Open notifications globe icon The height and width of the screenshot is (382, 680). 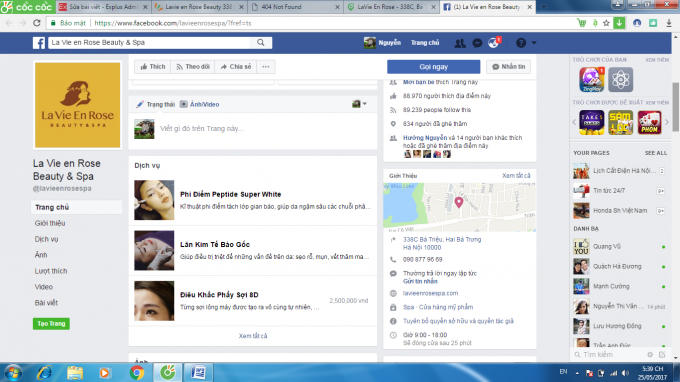click(493, 42)
